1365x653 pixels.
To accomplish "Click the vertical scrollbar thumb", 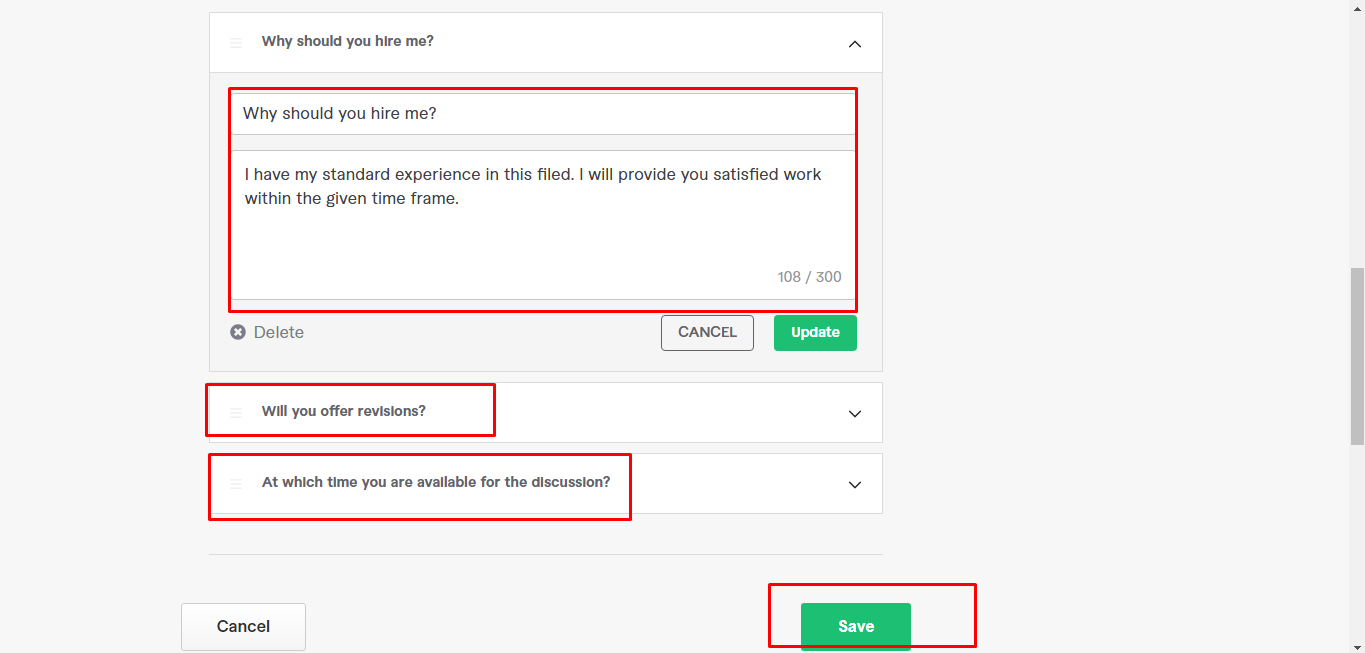I will (x=1356, y=355).
